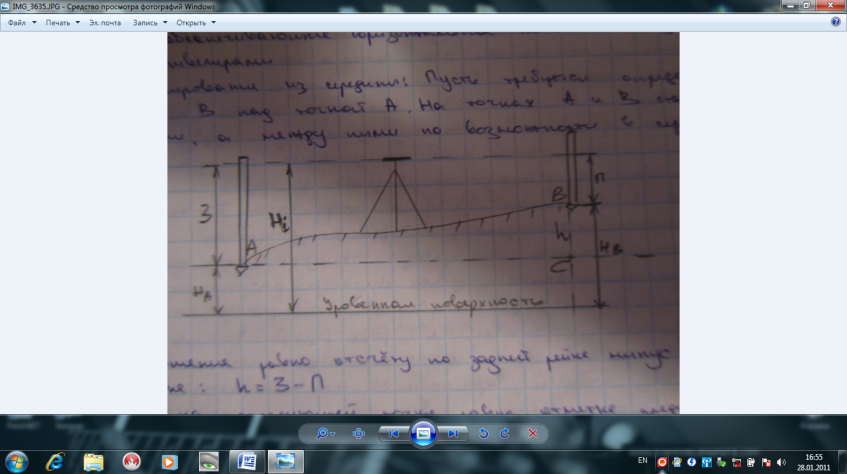Open the disconnected network tray icon

click(736, 462)
